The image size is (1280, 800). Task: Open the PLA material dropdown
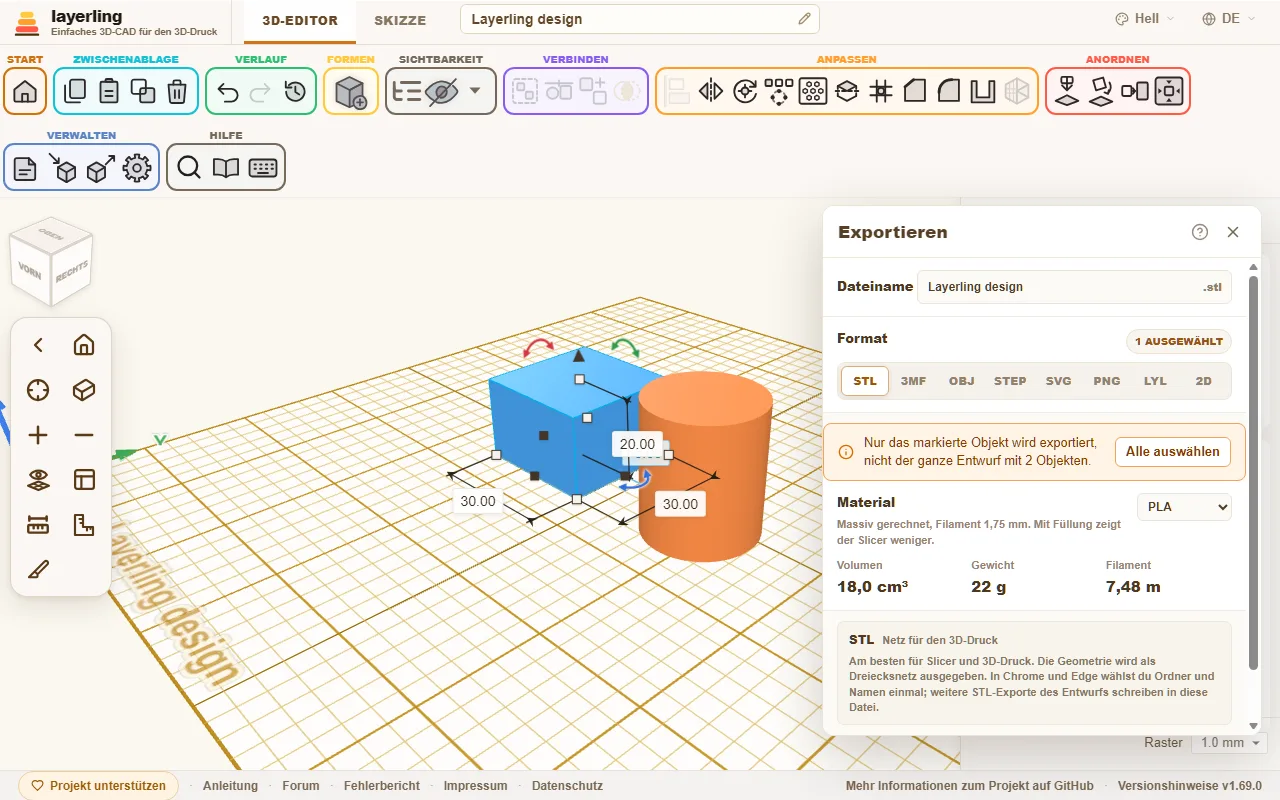1184,507
